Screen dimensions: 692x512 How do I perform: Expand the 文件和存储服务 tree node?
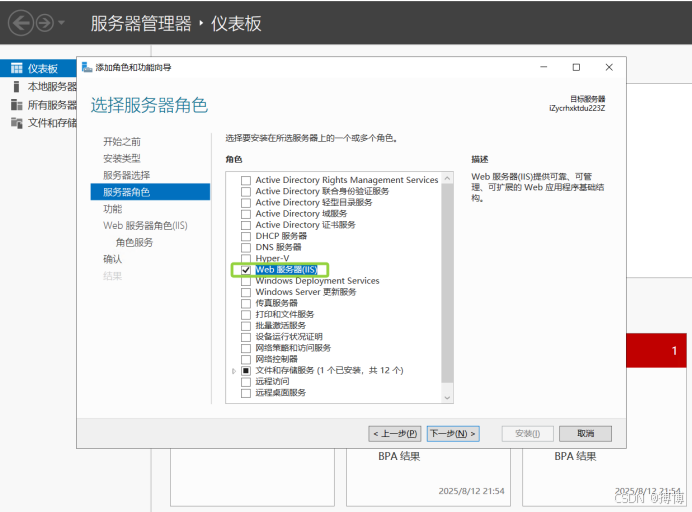[x=234, y=371]
